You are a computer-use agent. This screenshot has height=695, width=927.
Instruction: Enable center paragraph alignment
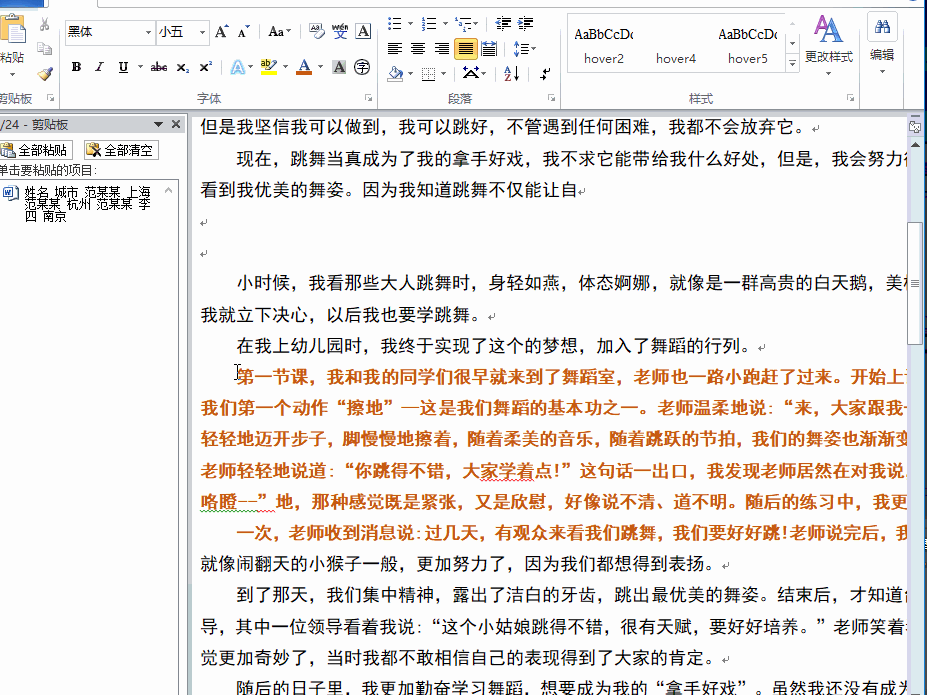pyautogui.click(x=418, y=48)
